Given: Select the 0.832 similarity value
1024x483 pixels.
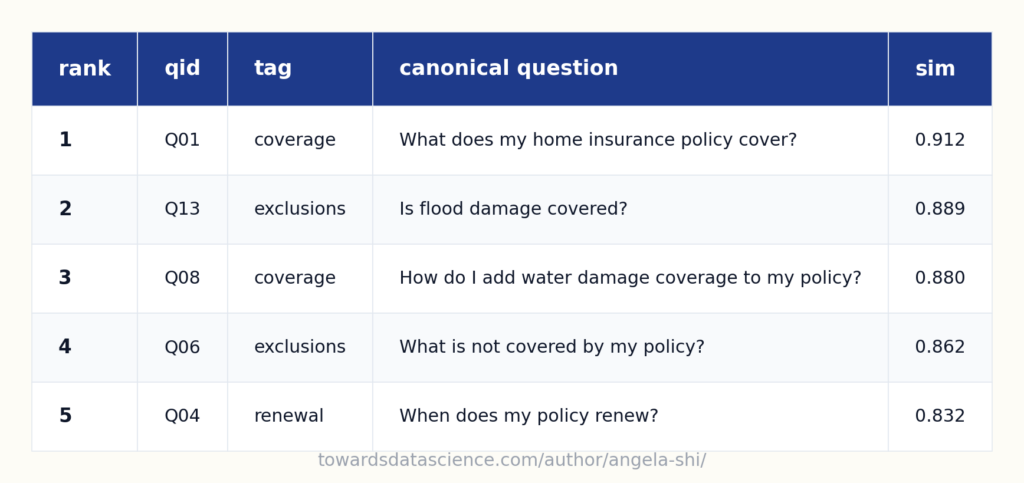Looking at the screenshot, I should (x=940, y=416).
